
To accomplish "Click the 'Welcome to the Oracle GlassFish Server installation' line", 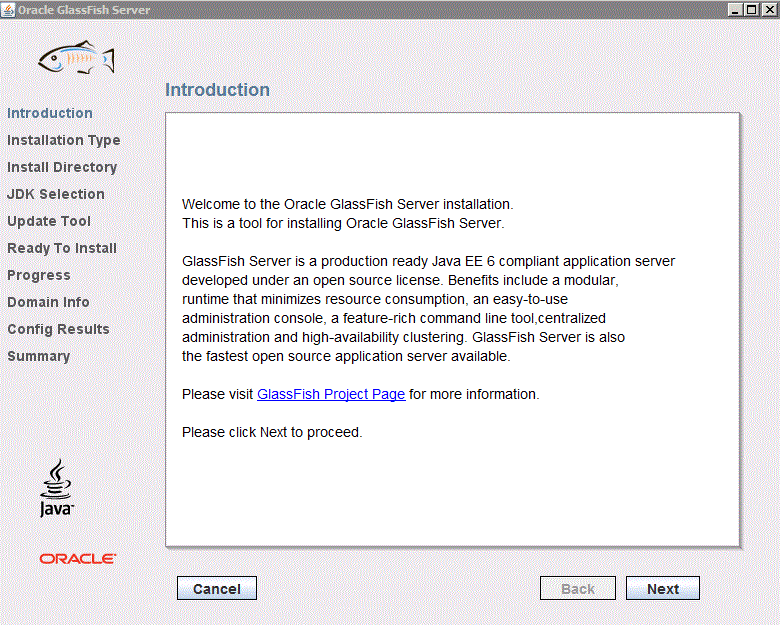I will coord(348,204).
